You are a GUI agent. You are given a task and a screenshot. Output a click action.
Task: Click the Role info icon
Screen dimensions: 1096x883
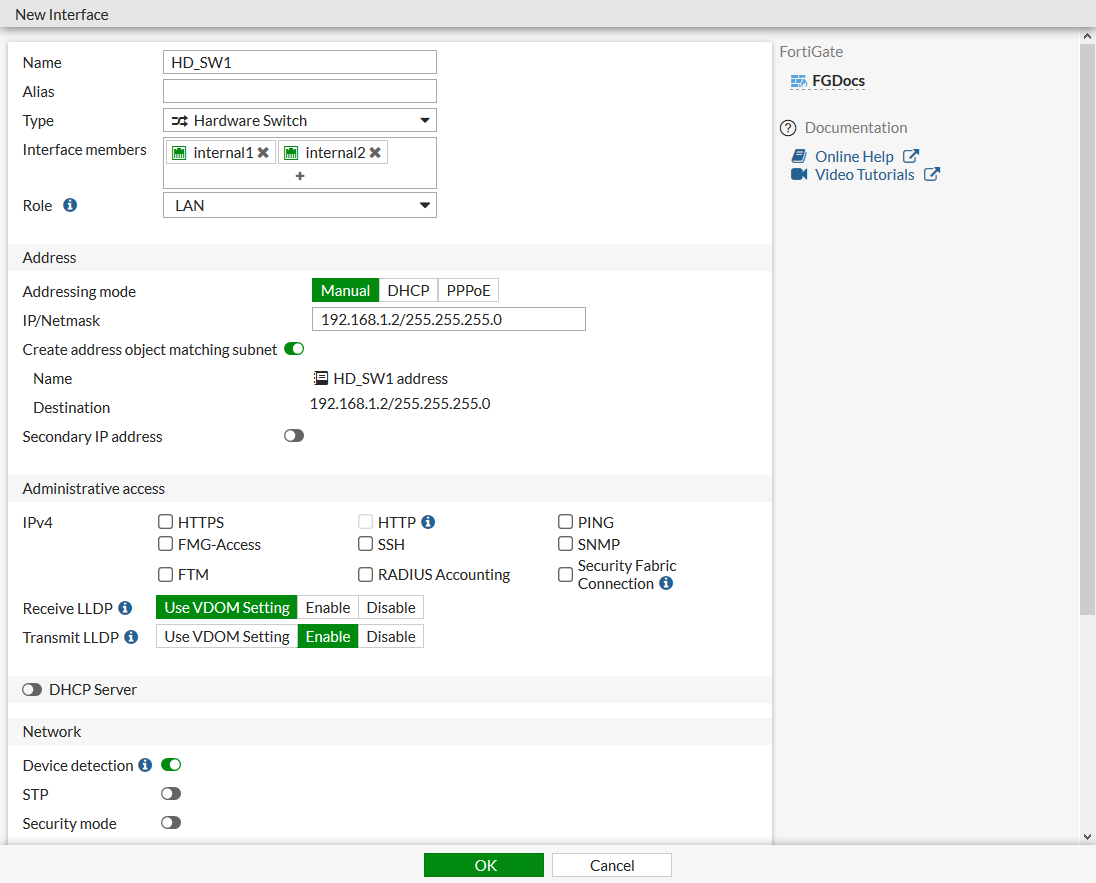tap(68, 204)
